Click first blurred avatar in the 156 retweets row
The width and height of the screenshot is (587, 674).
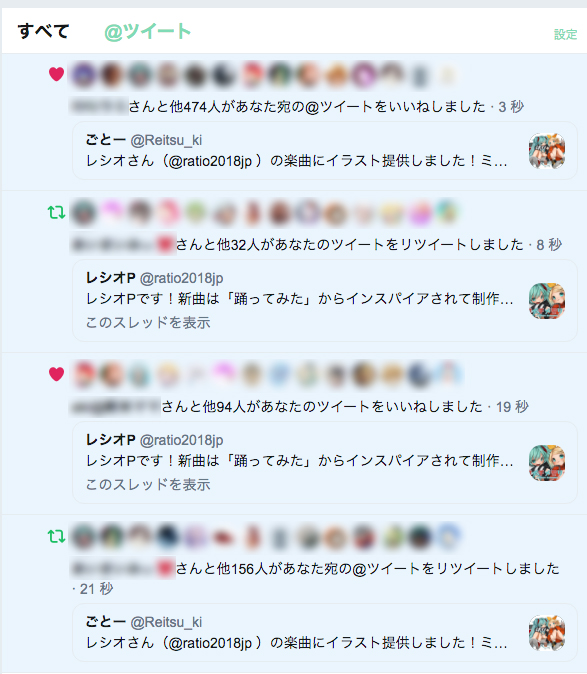click(84, 536)
